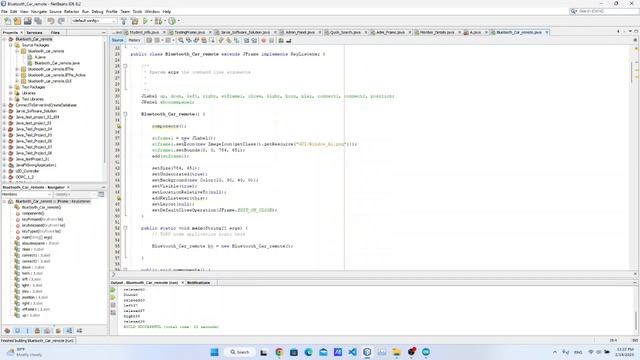Open Chrome from the taskbar

(x=279, y=352)
